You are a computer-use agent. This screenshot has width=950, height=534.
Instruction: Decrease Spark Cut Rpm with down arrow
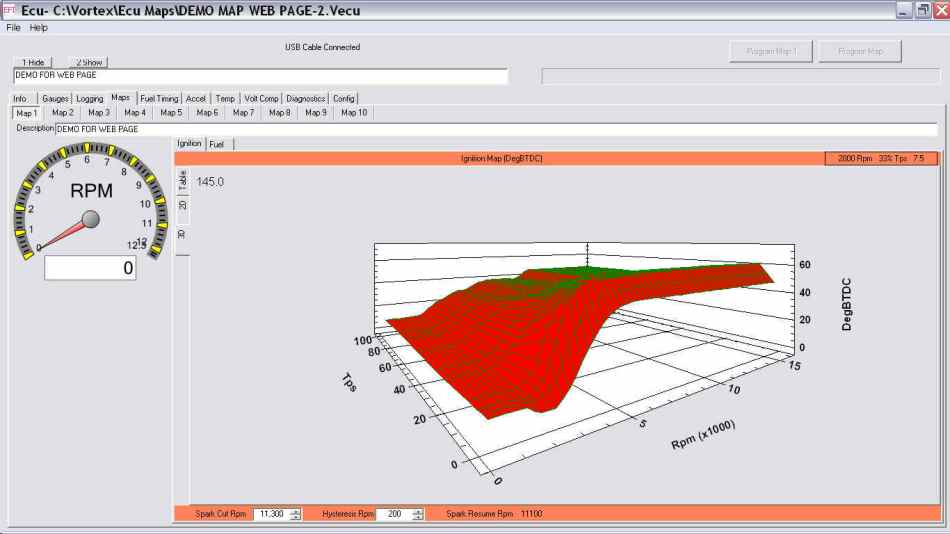tap(294, 517)
